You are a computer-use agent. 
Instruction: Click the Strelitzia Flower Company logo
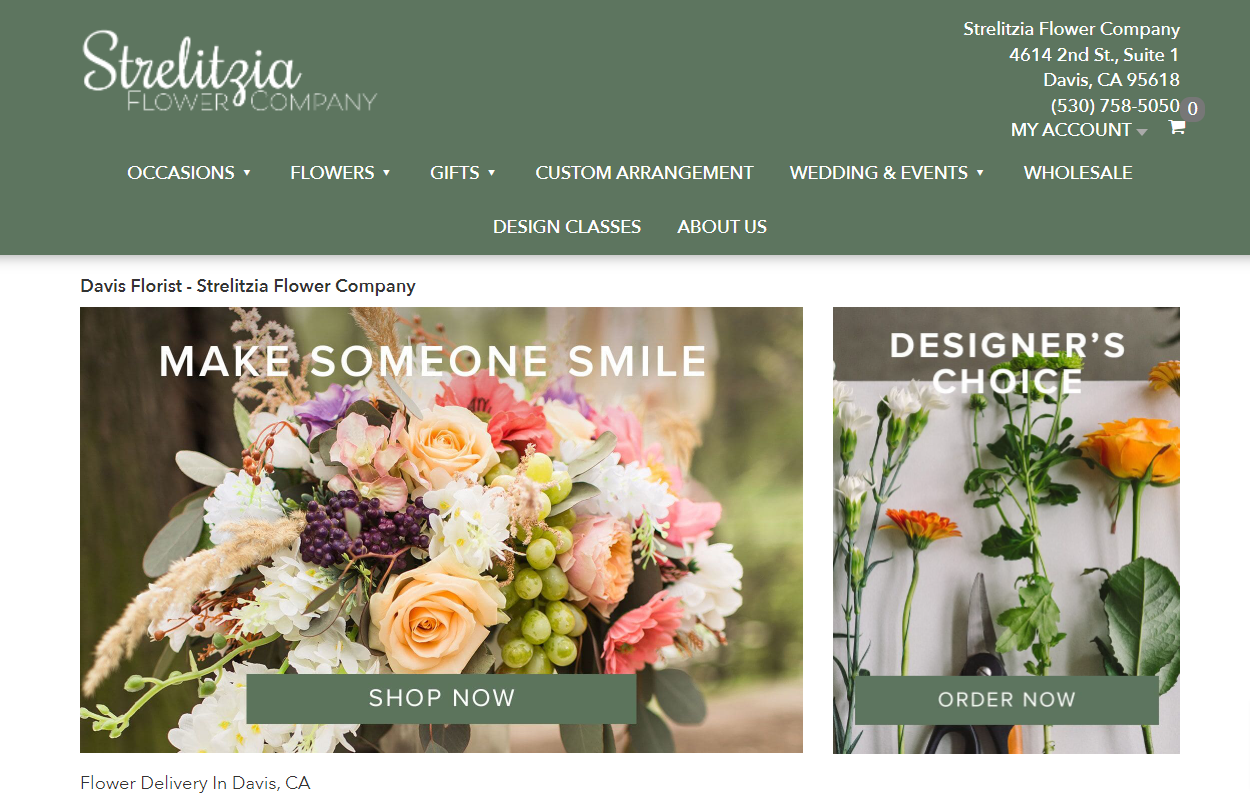(x=230, y=70)
